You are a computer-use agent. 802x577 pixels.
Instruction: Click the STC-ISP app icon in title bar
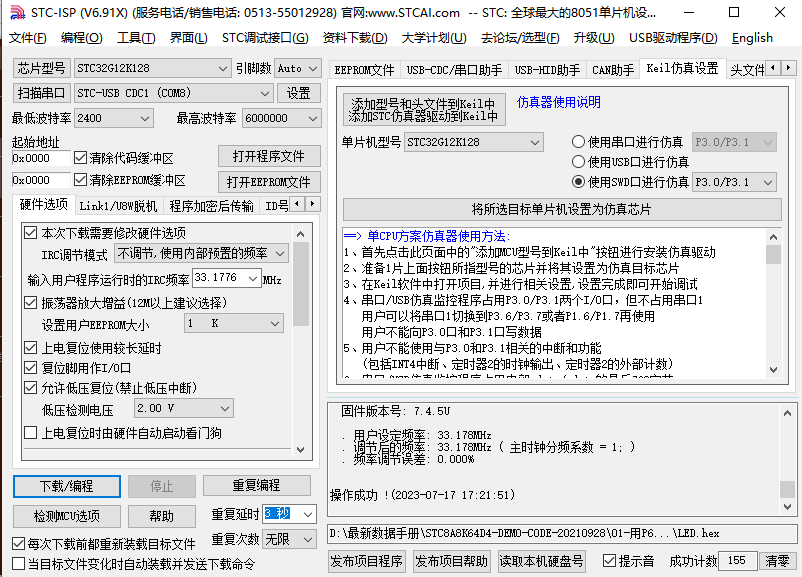coord(17,12)
